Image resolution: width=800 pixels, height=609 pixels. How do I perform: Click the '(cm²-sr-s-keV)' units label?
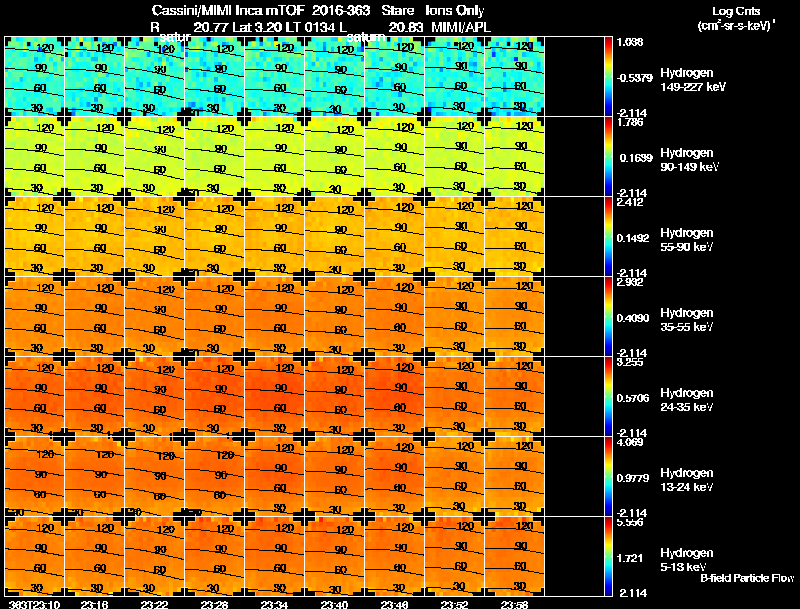click(x=736, y=26)
